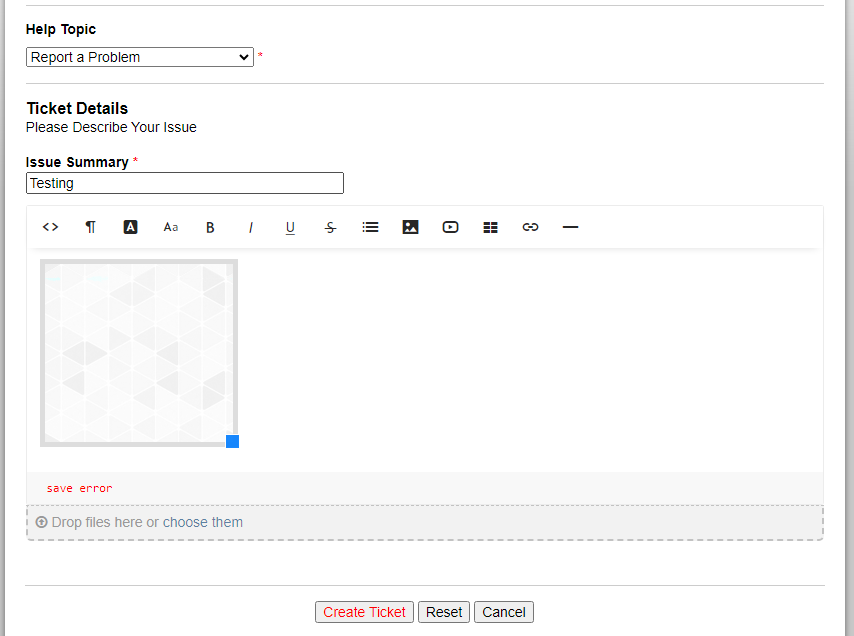
Task: Toggle strikethrough formatting
Action: (x=330, y=228)
